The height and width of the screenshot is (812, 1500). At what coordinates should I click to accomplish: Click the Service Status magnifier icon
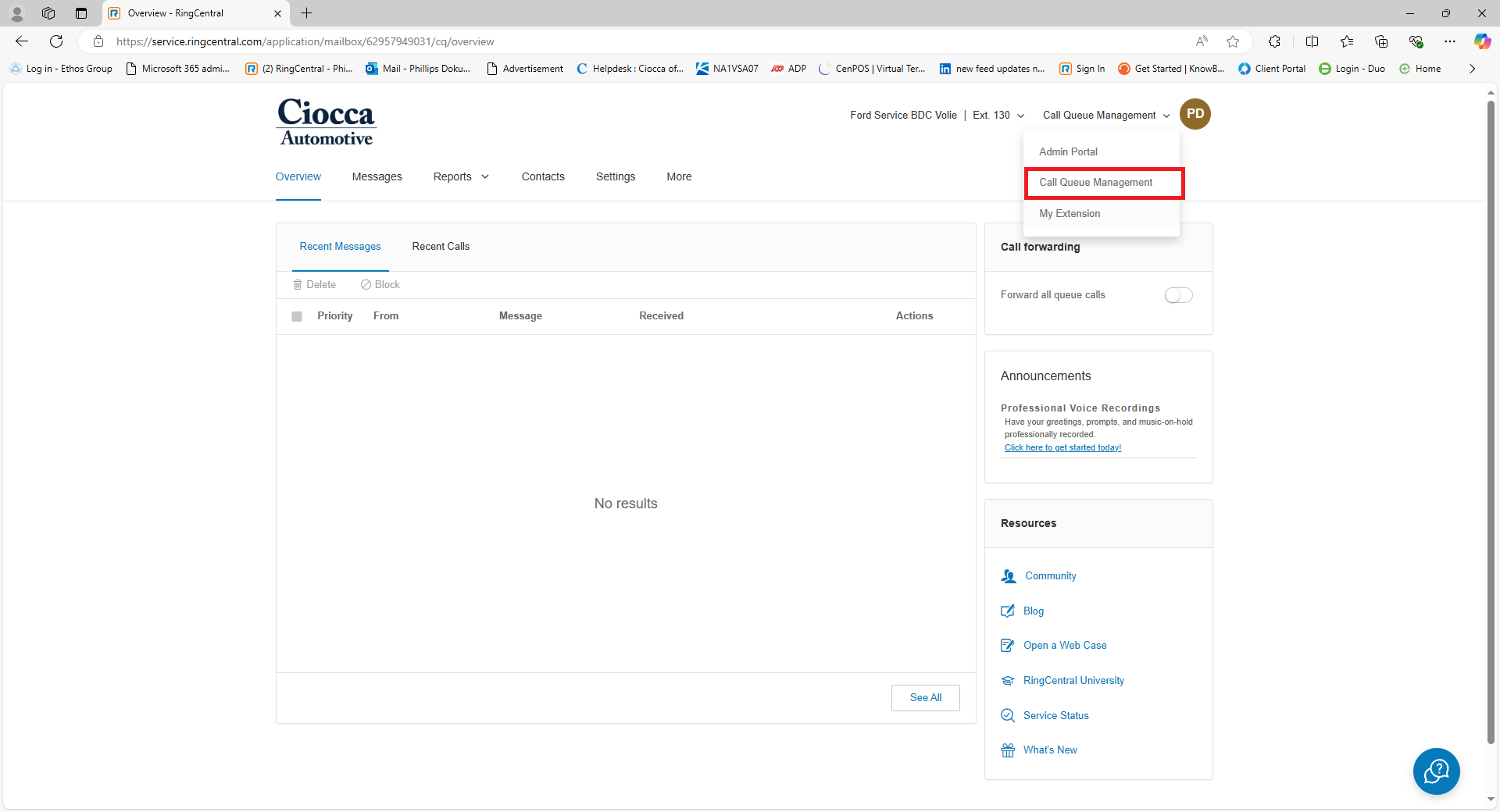click(1008, 715)
